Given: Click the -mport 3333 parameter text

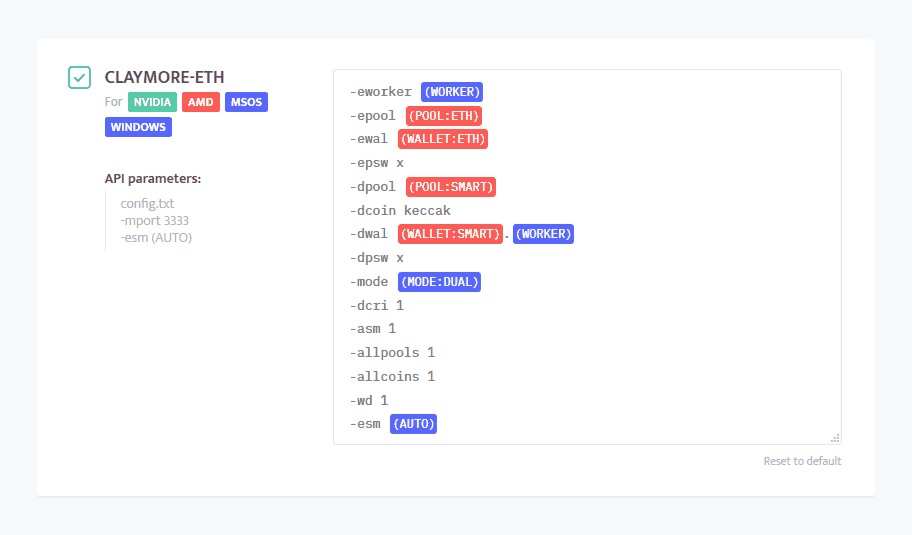Looking at the screenshot, I should 155,220.
